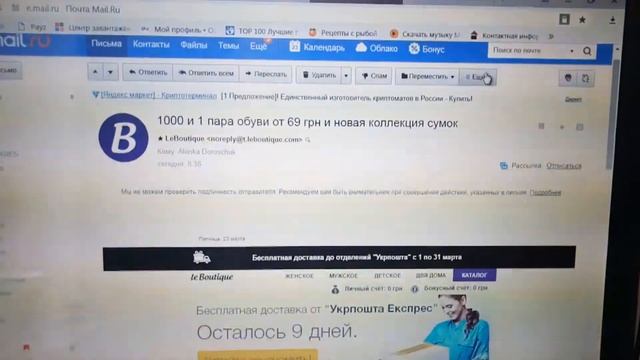
Task: Mark message as Спам
Action: click(374, 76)
